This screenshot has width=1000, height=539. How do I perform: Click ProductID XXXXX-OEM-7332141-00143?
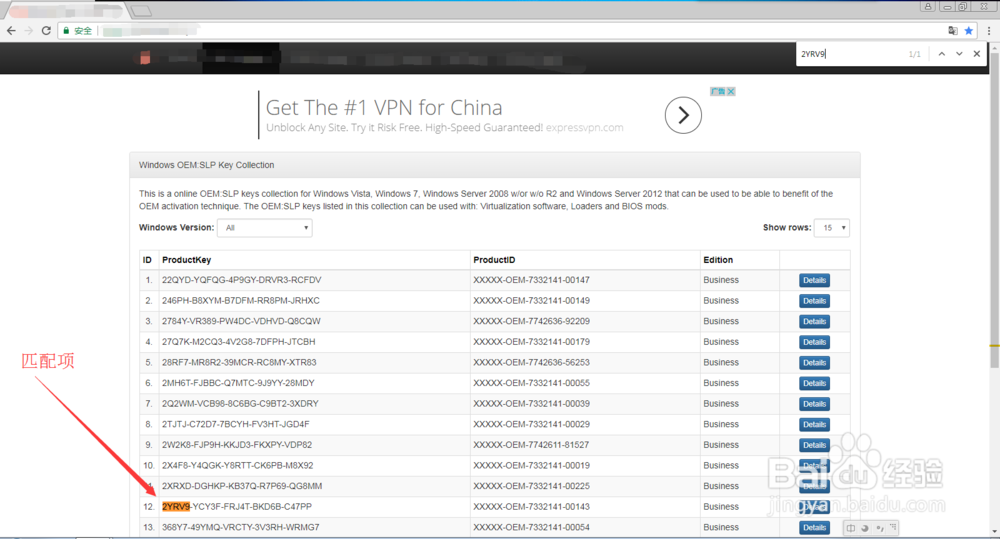pos(531,506)
